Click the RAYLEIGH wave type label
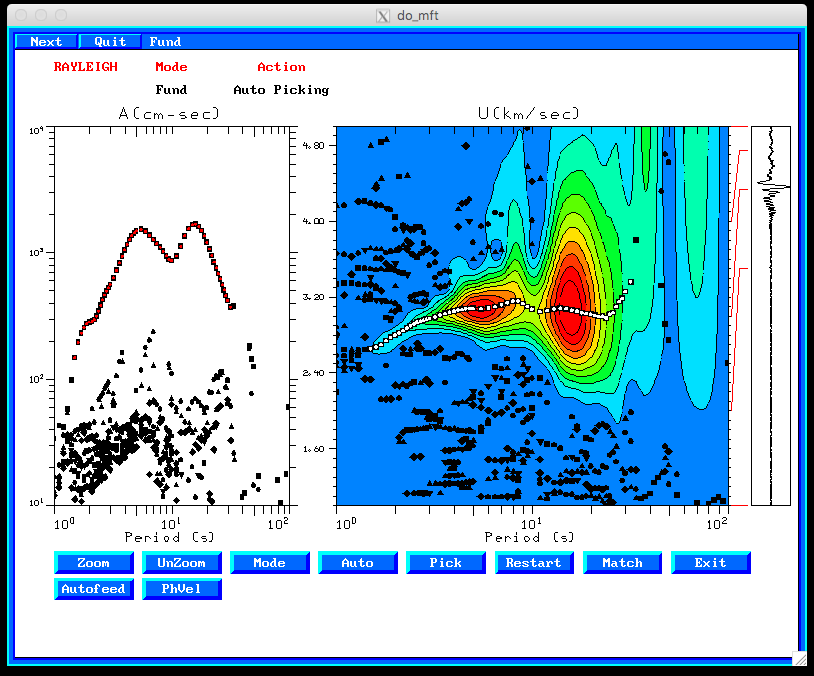 coord(86,67)
